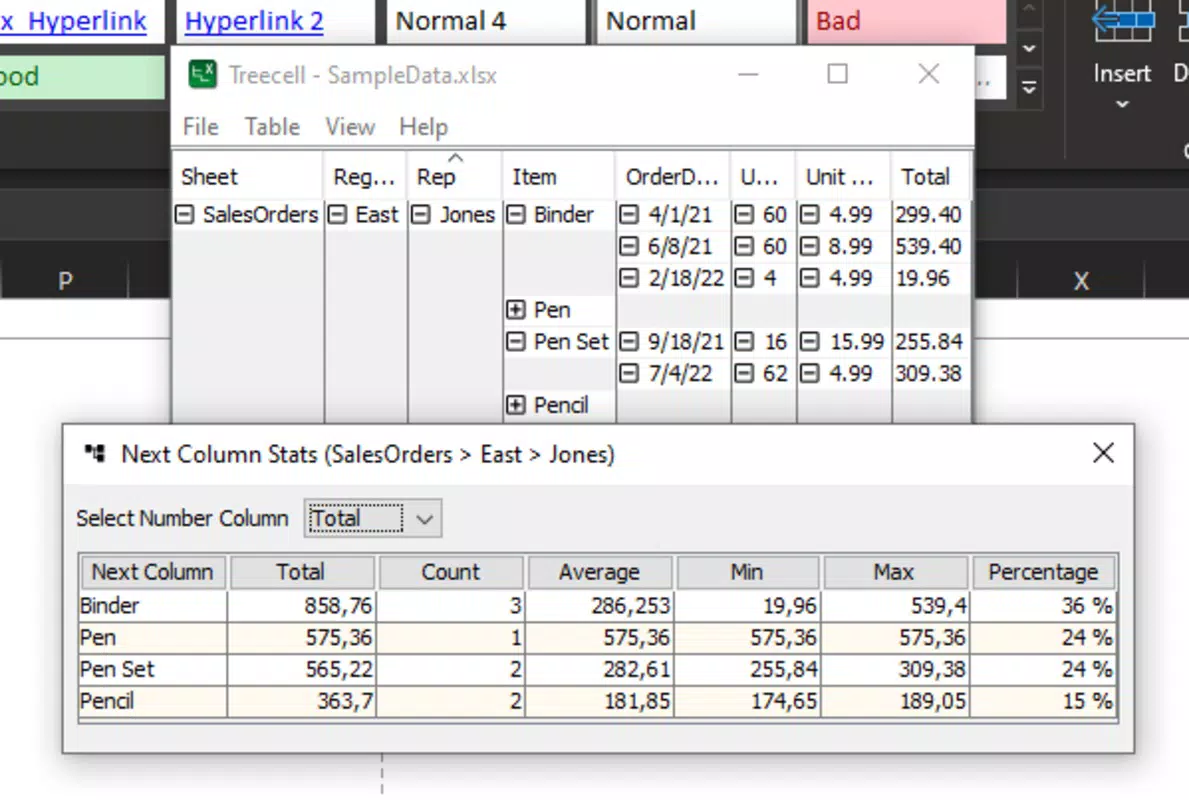Screen dimensions: 1189x800
Task: Open the Help menu in Treecell
Action: [423, 127]
